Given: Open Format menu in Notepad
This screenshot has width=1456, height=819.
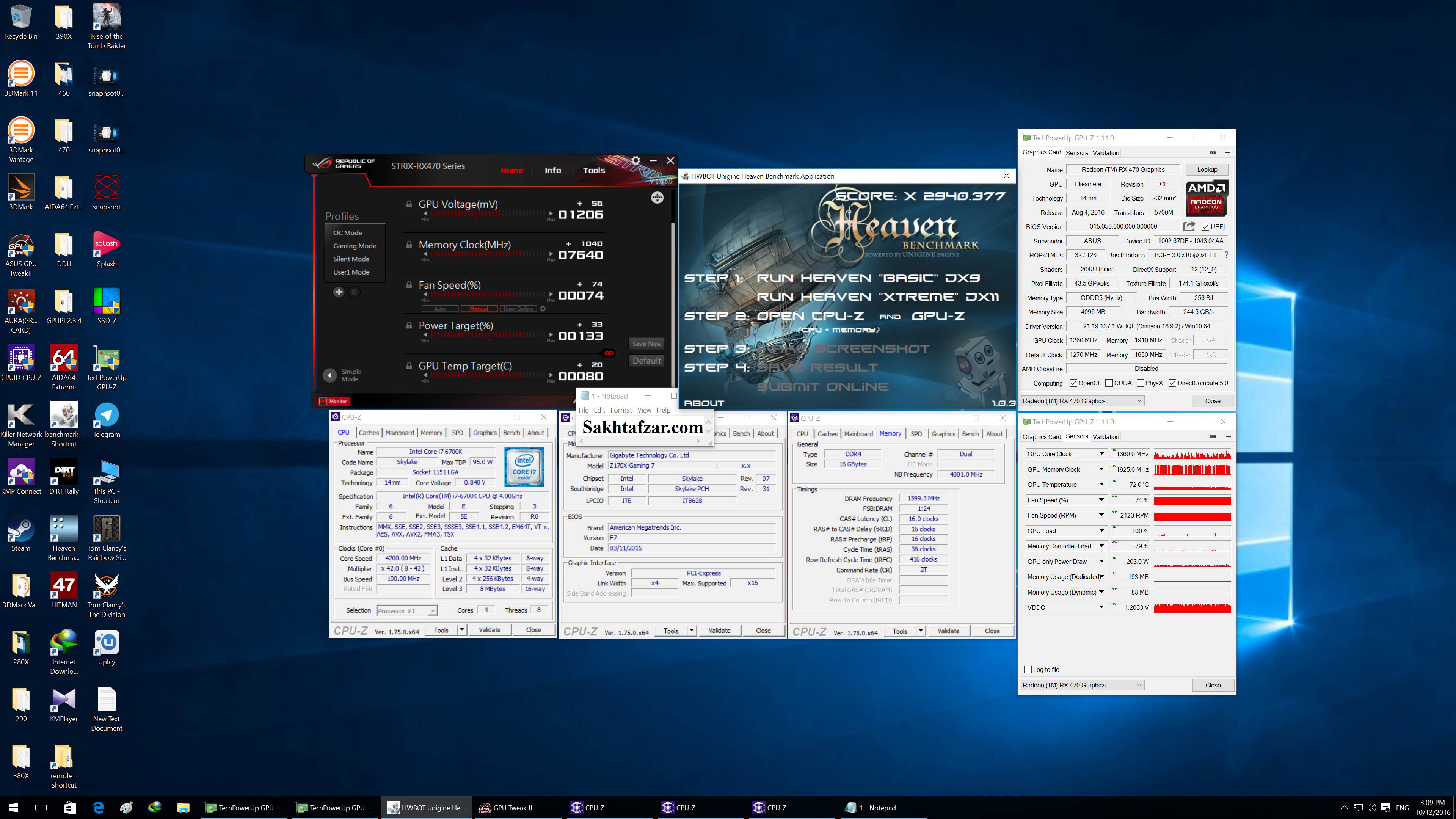Looking at the screenshot, I should click(x=621, y=410).
